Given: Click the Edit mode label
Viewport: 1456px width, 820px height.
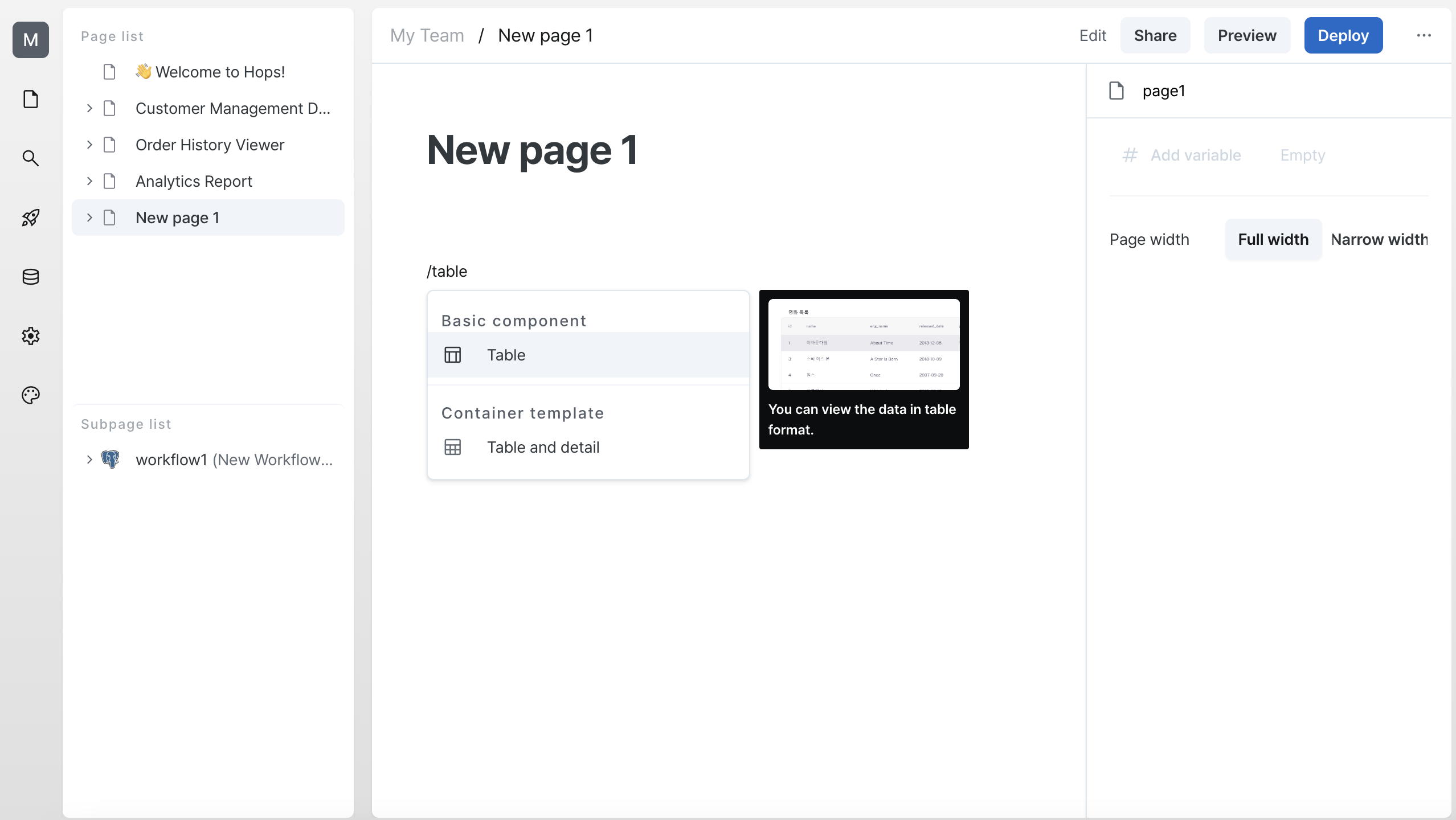Looking at the screenshot, I should [x=1093, y=35].
